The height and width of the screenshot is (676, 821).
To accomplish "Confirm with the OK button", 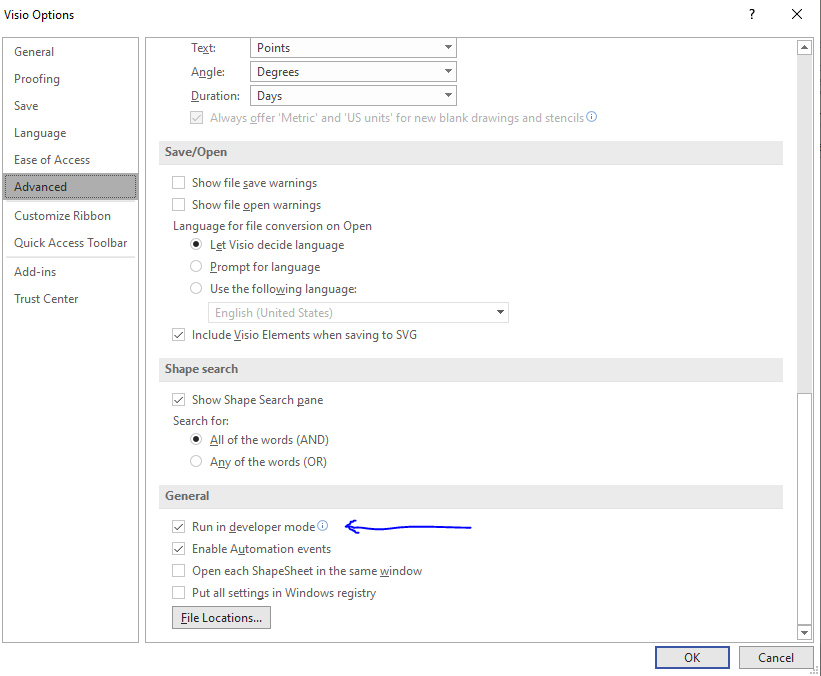I will [x=692, y=658].
